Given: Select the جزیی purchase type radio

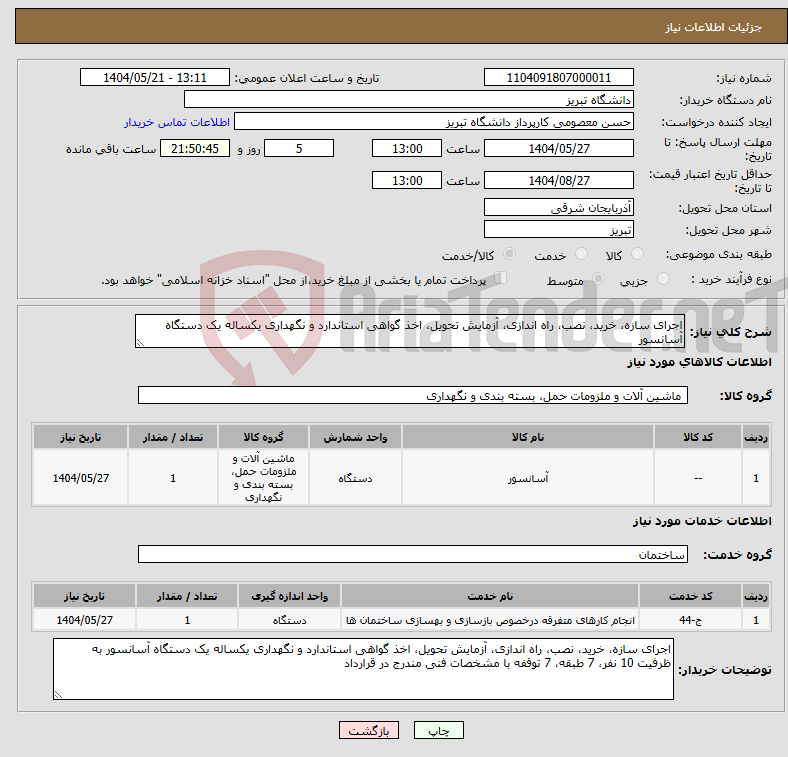Looking at the screenshot, I should 663,278.
